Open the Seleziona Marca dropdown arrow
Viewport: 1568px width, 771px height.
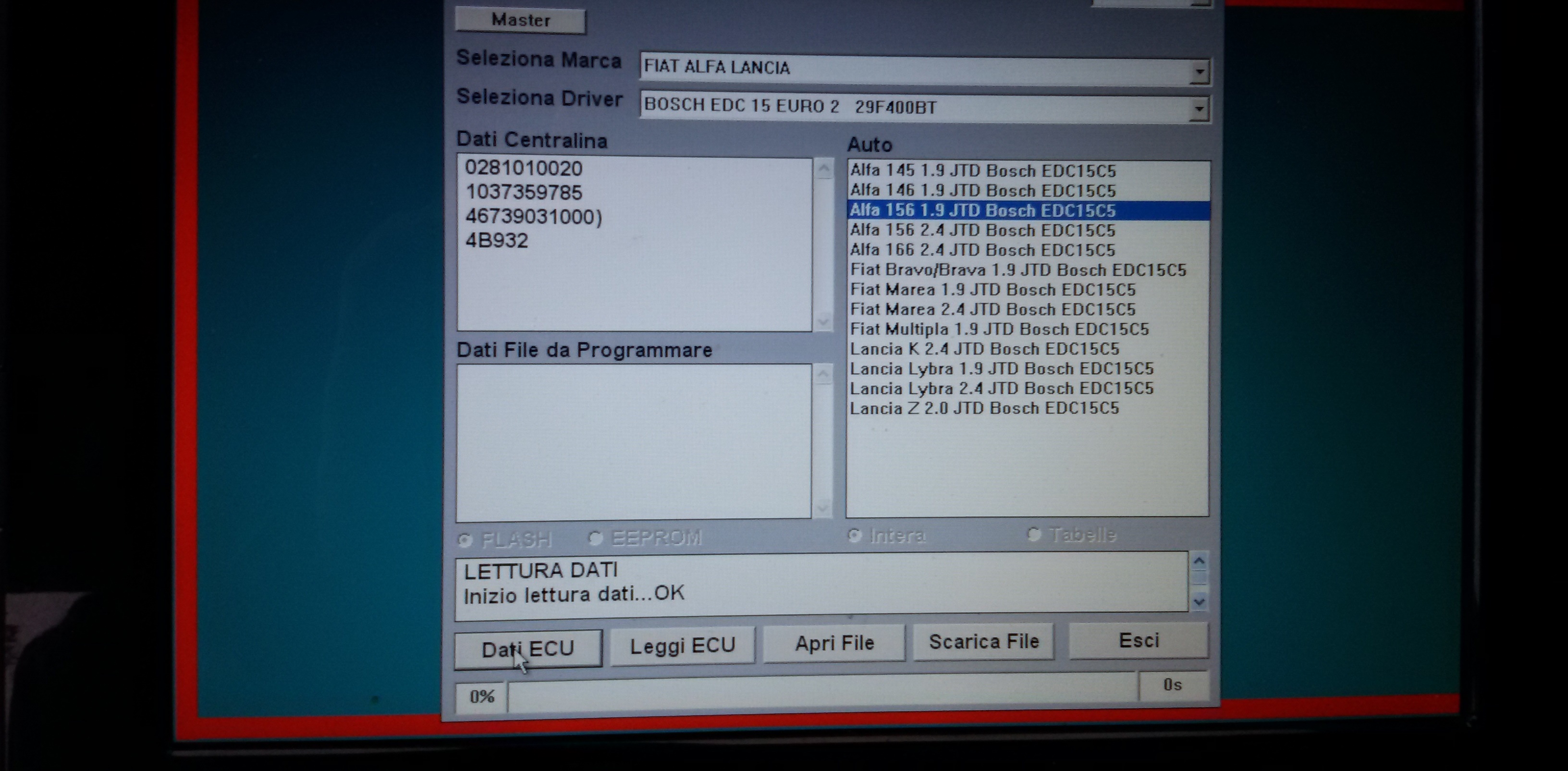(1199, 72)
